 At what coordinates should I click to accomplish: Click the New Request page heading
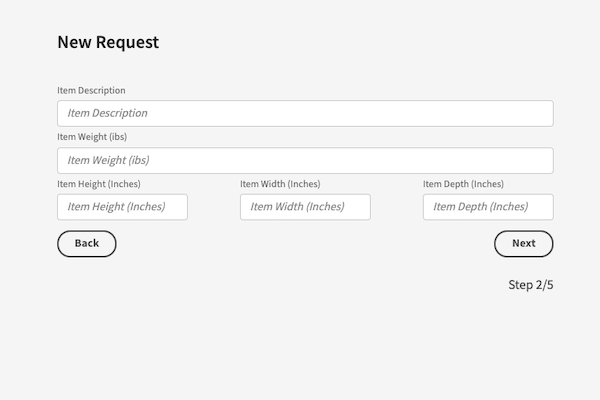108,42
